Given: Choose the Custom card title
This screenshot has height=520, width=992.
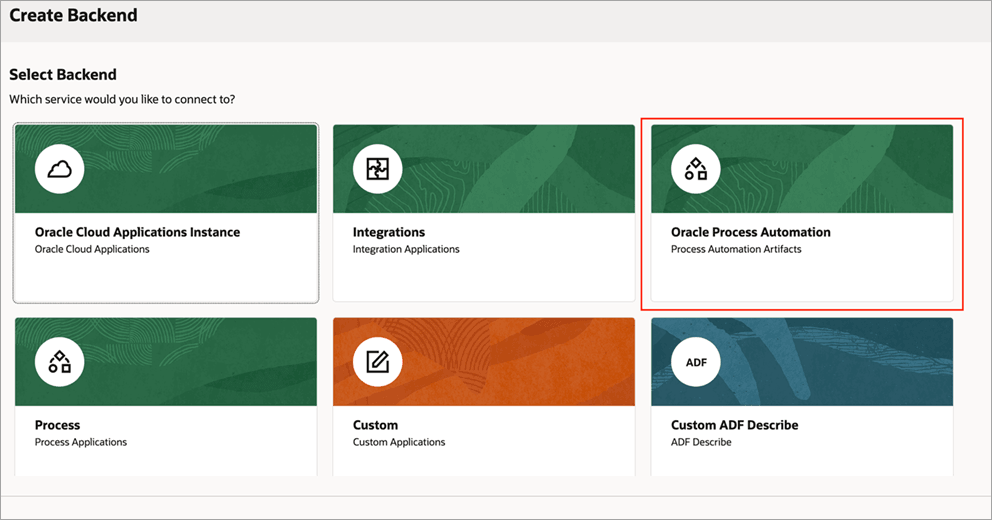Looking at the screenshot, I should tap(376, 425).
